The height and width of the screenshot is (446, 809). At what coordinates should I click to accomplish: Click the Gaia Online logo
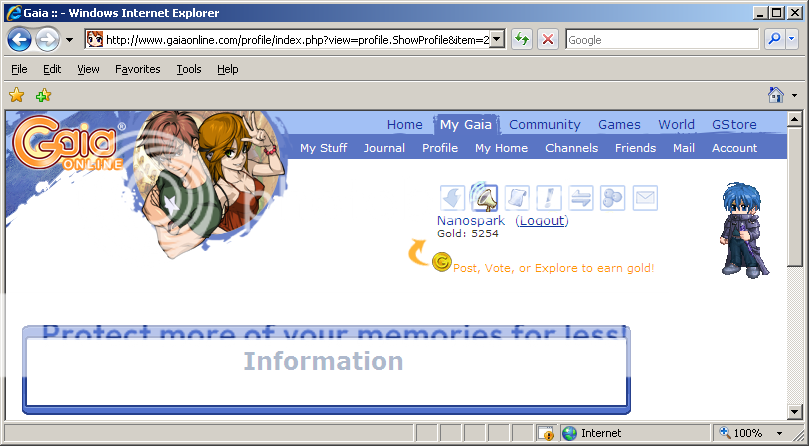pos(68,144)
